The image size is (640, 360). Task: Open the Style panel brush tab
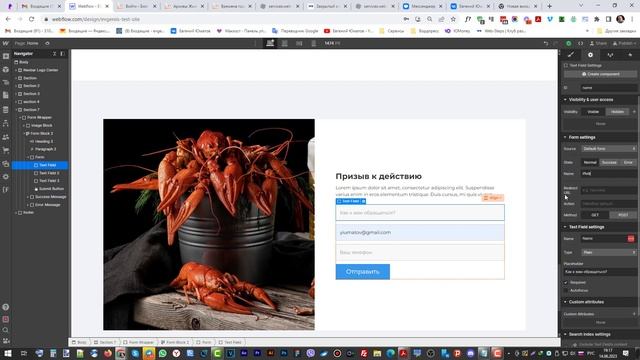click(x=571, y=55)
